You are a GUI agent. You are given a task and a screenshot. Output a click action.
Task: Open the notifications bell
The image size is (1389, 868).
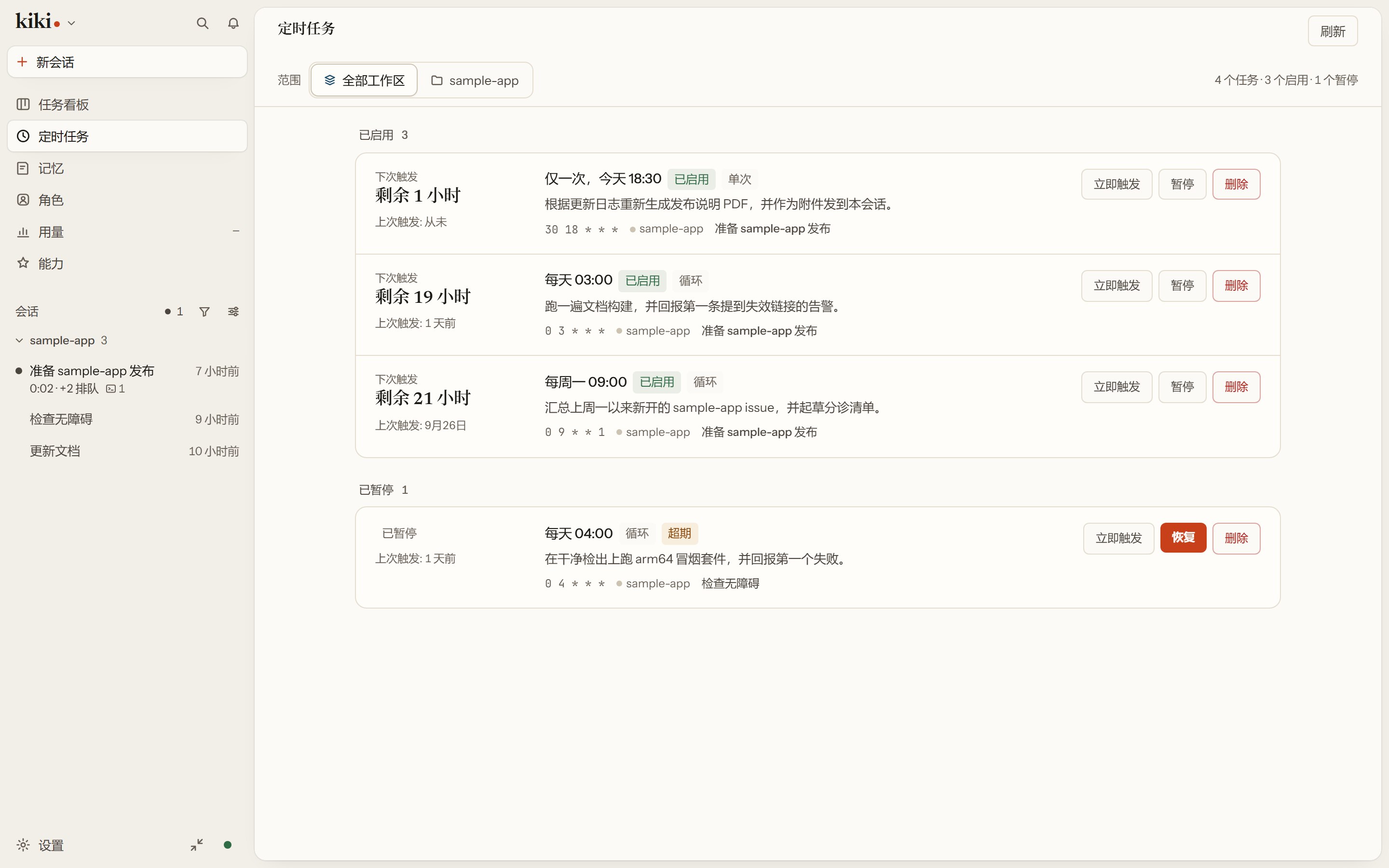233,23
